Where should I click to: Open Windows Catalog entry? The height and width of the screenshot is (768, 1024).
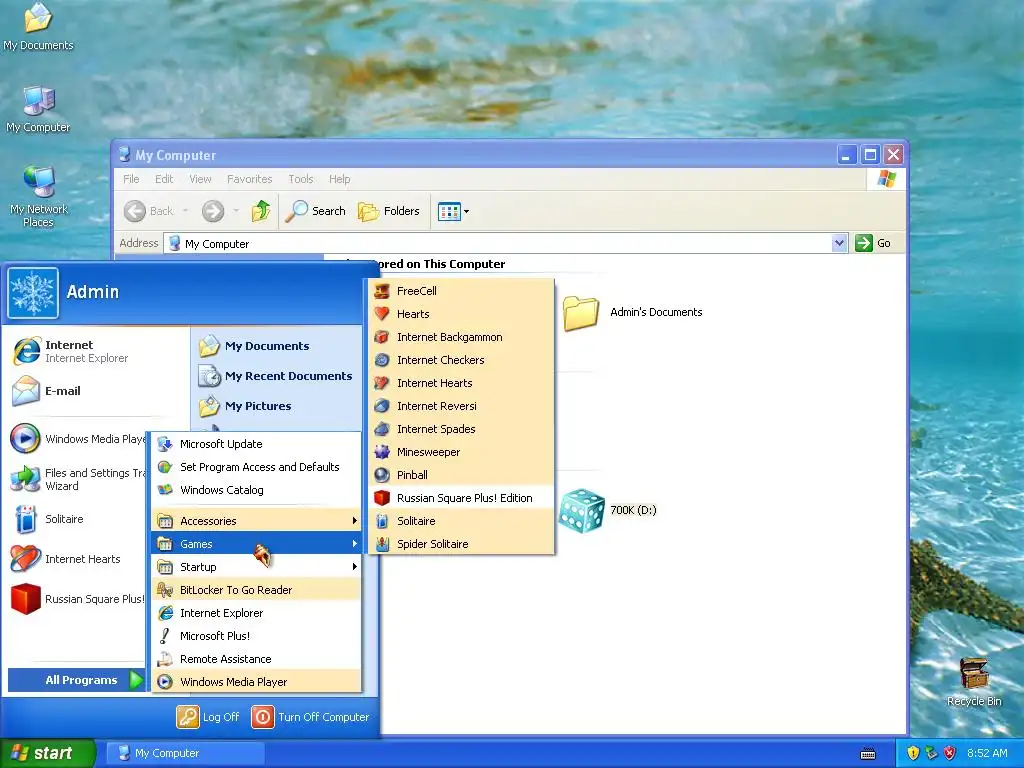coord(256,490)
